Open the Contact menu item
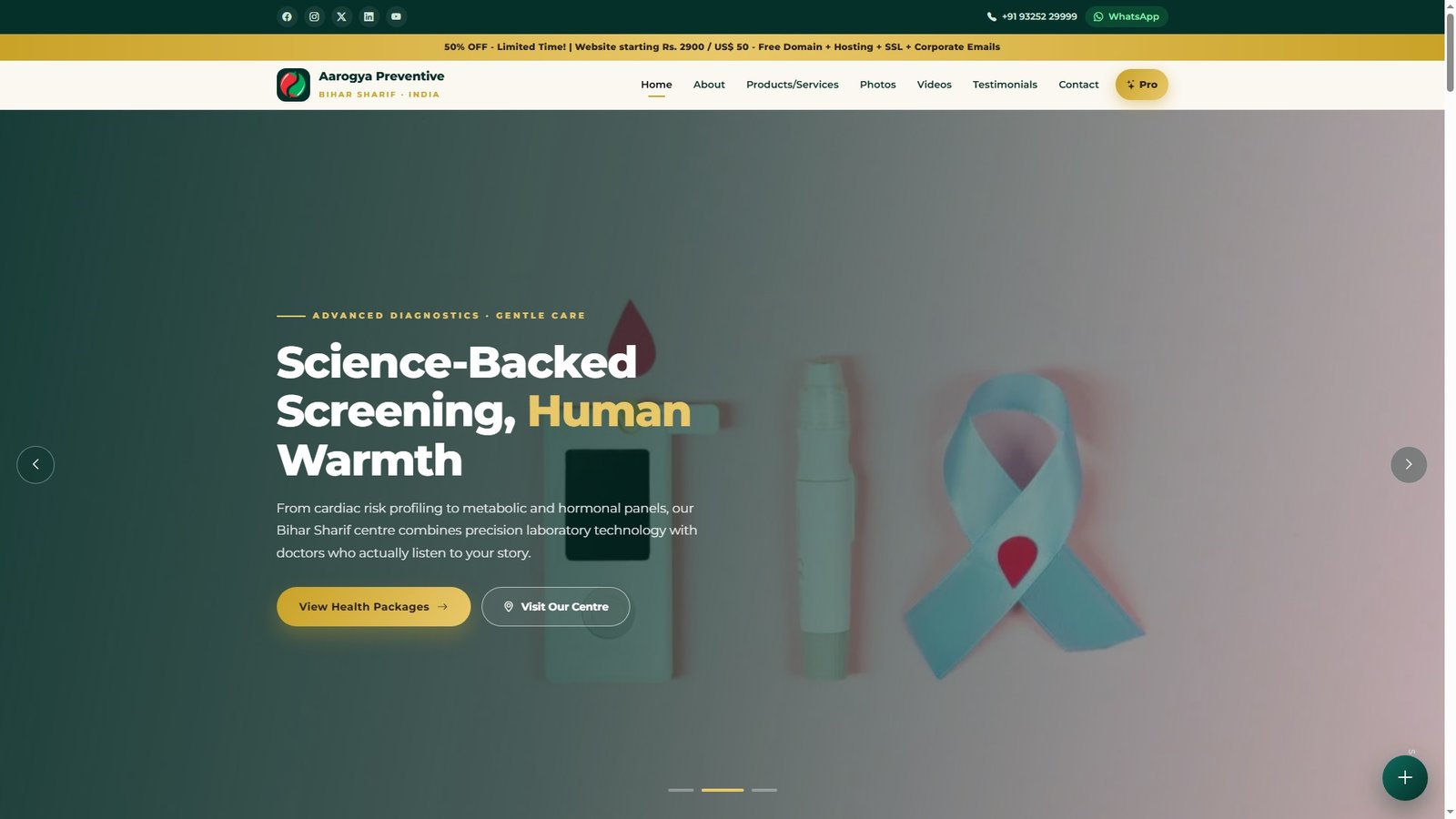This screenshot has height=819, width=1456. pyautogui.click(x=1078, y=85)
